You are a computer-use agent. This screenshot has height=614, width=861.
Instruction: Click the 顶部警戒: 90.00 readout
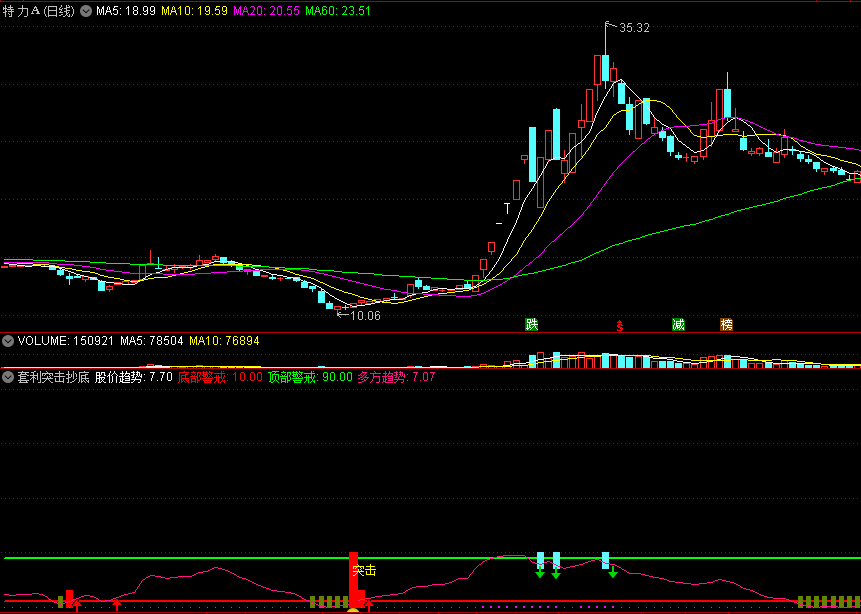tap(310, 377)
